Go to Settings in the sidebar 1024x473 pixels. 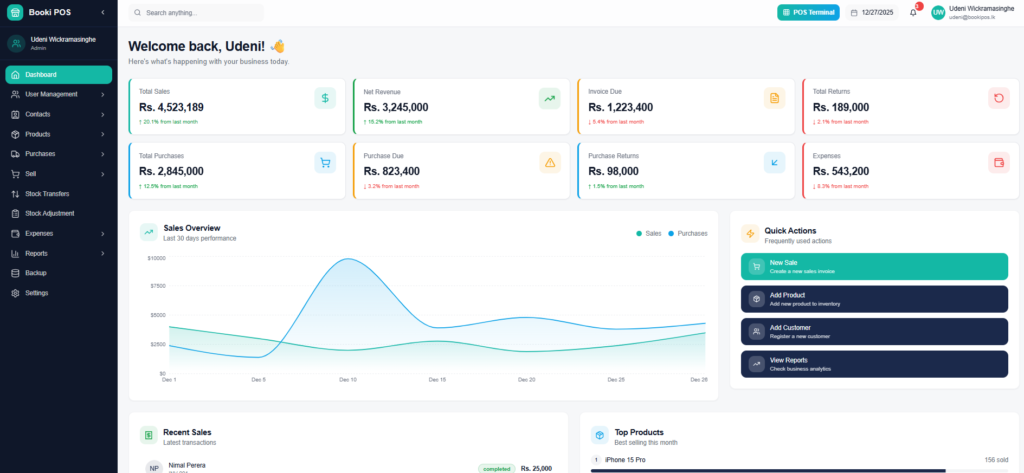click(x=36, y=293)
